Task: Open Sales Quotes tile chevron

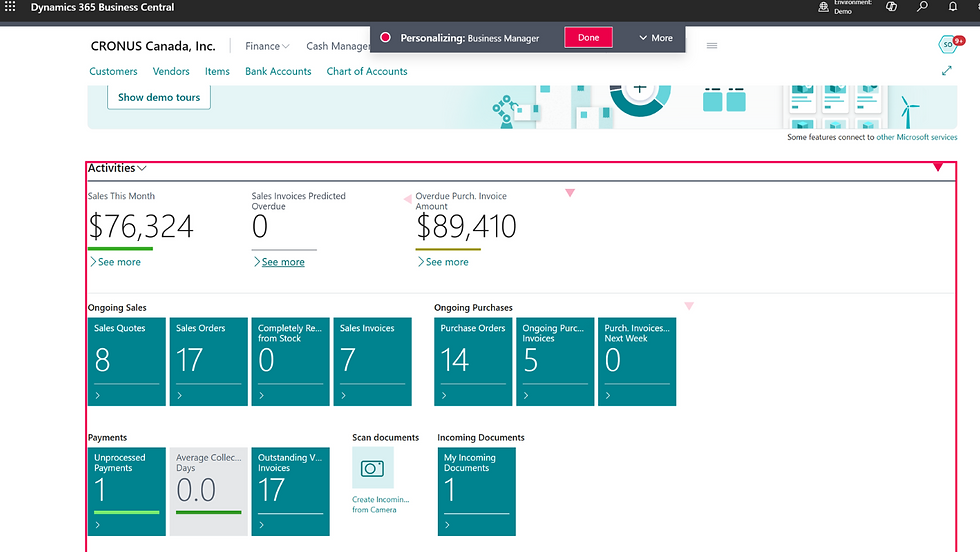Action: coord(98,396)
